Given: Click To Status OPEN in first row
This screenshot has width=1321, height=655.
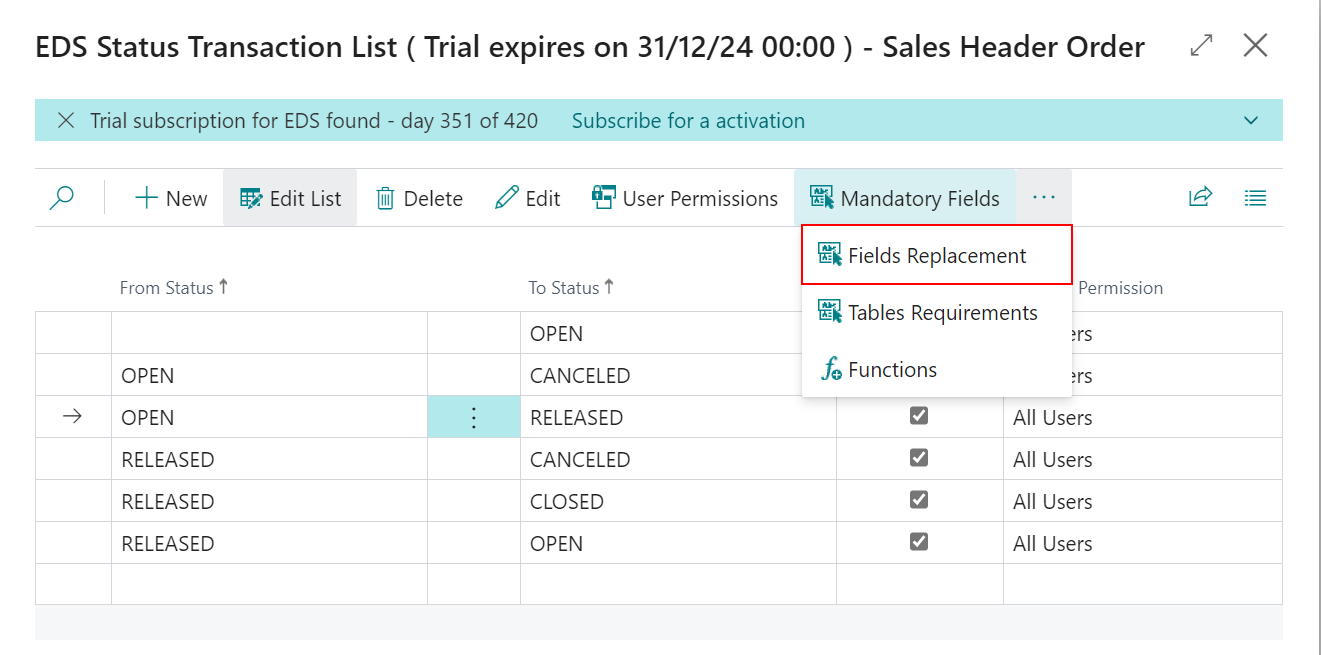Looking at the screenshot, I should pos(678,333).
